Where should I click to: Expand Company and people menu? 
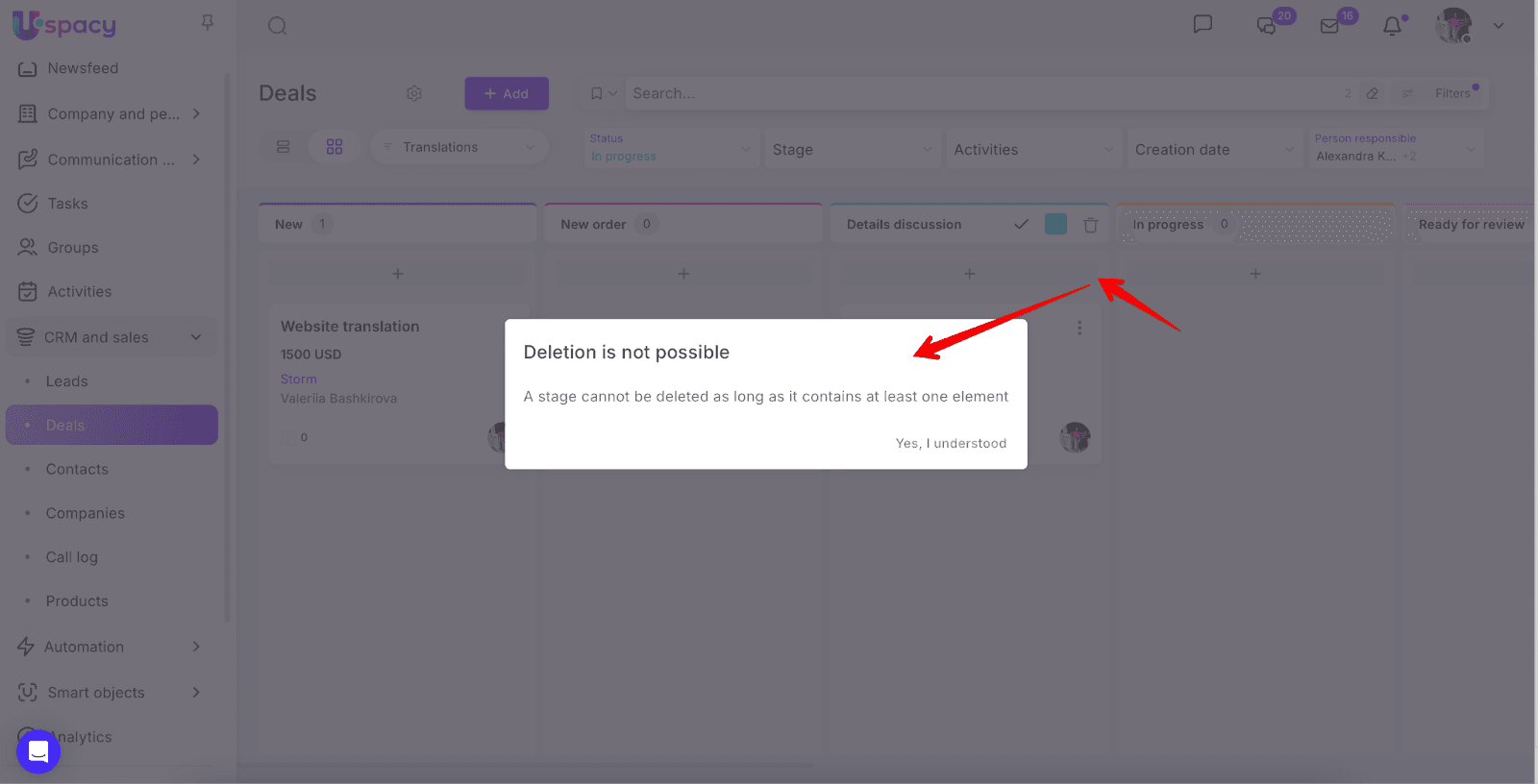point(112,114)
